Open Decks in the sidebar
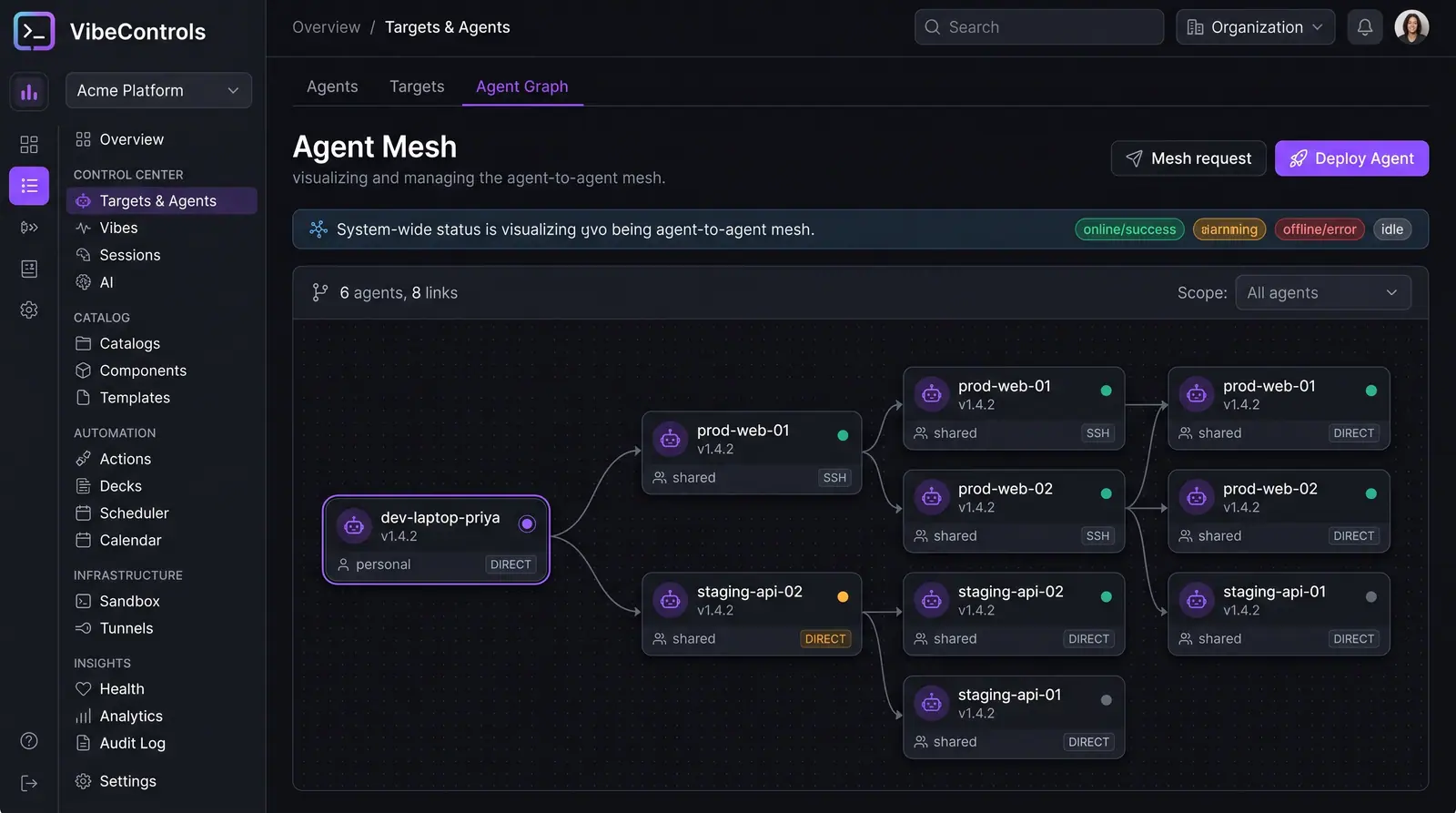The image size is (1456, 813). 161,486
